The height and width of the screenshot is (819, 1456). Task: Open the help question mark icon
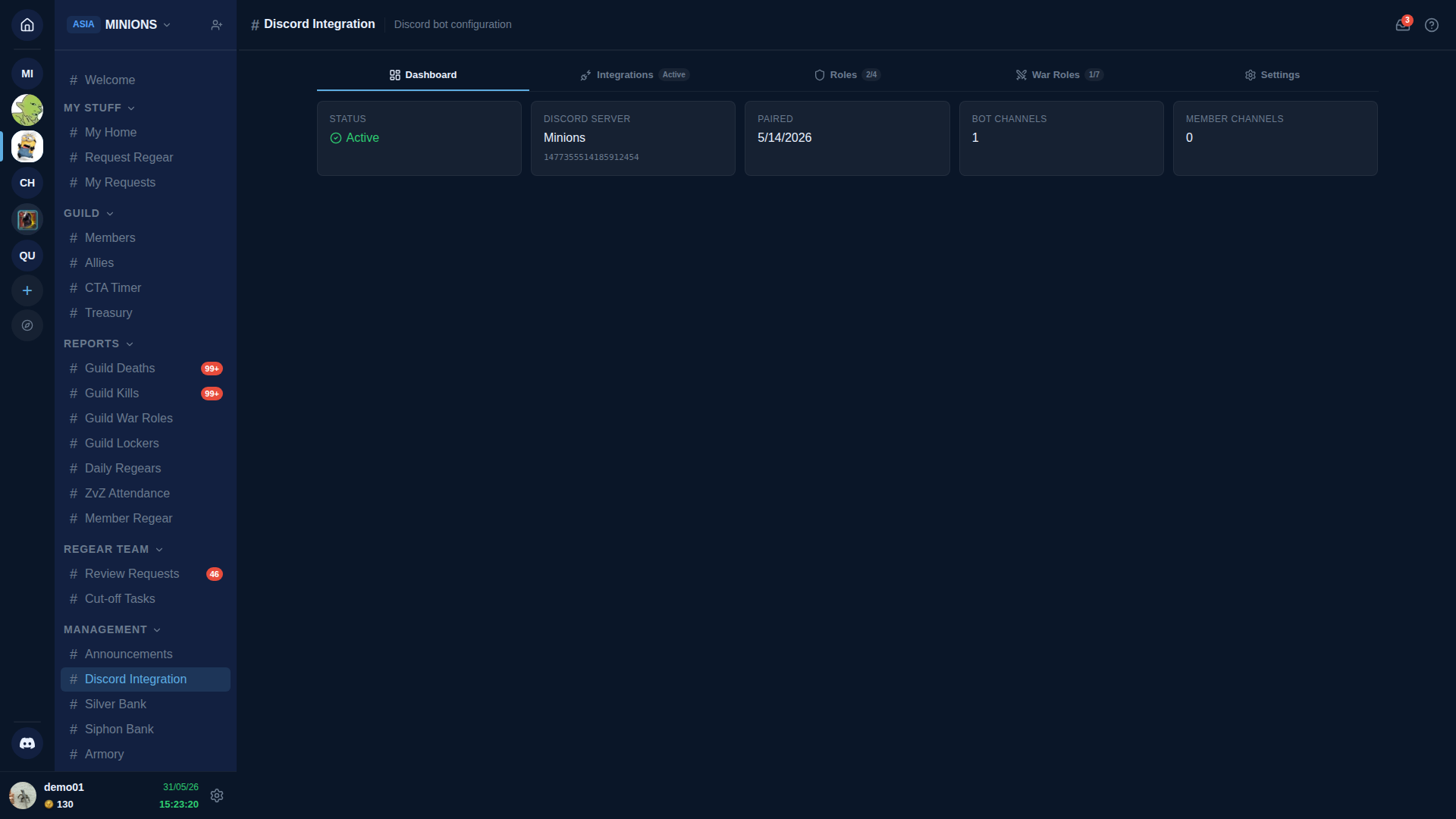[x=1432, y=25]
